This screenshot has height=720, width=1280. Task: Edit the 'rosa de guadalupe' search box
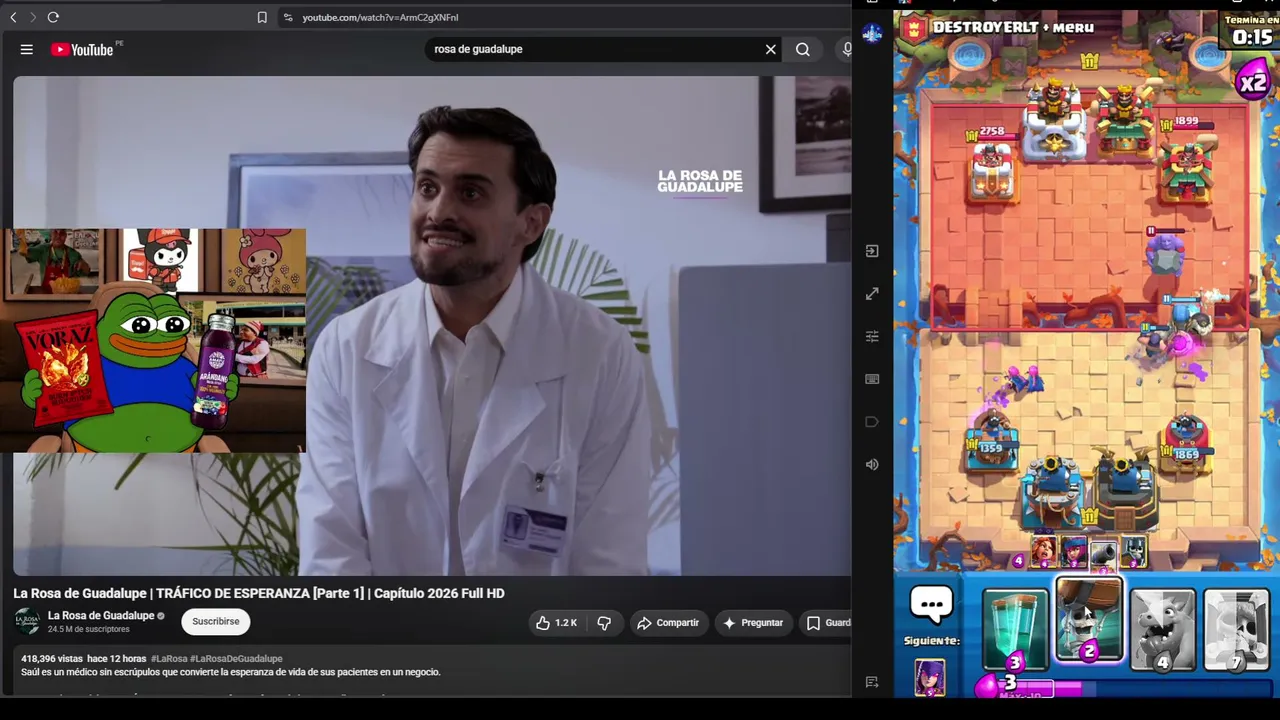tap(595, 49)
